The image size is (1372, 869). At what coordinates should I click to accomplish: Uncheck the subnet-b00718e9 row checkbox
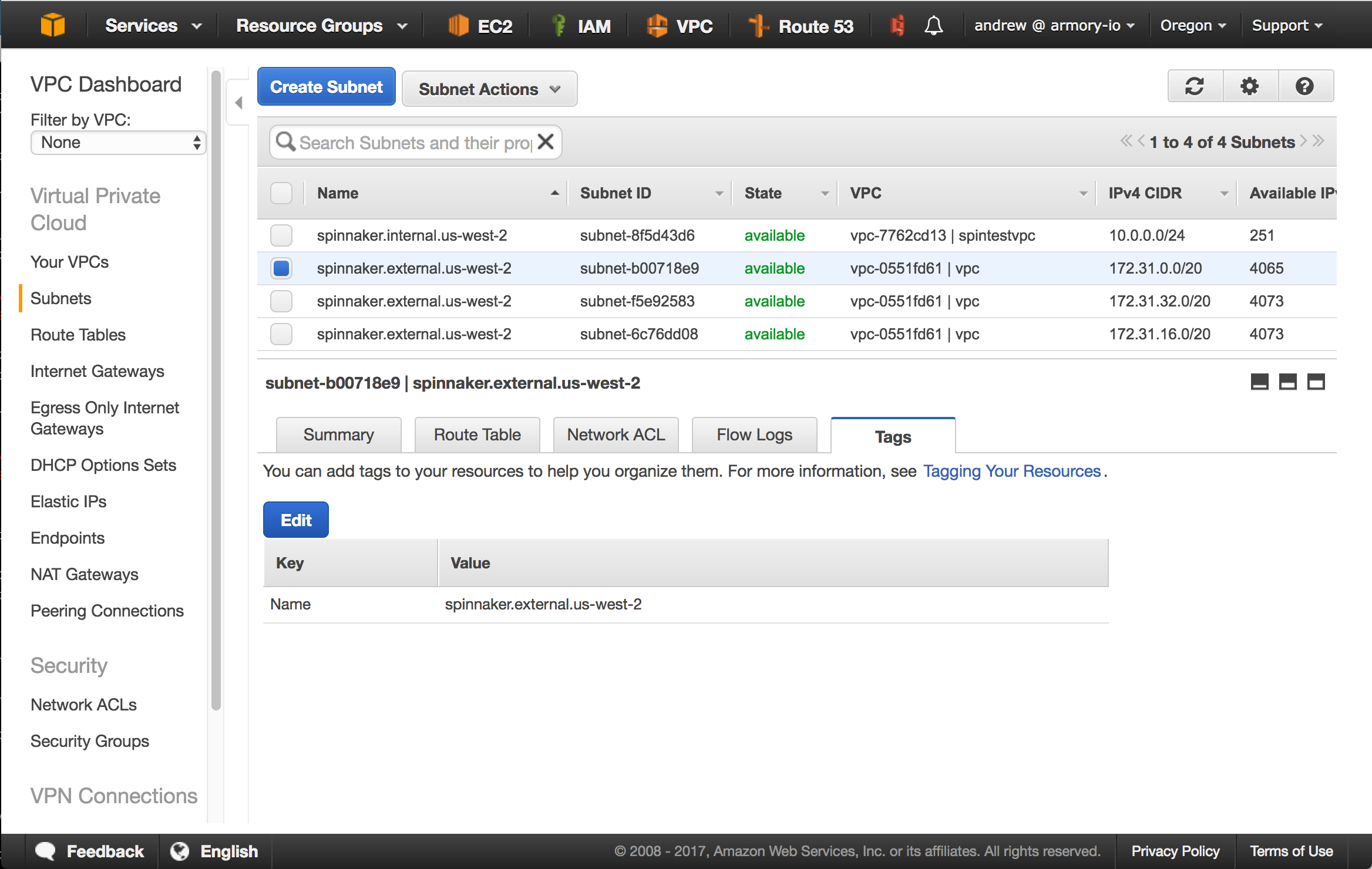(x=281, y=268)
